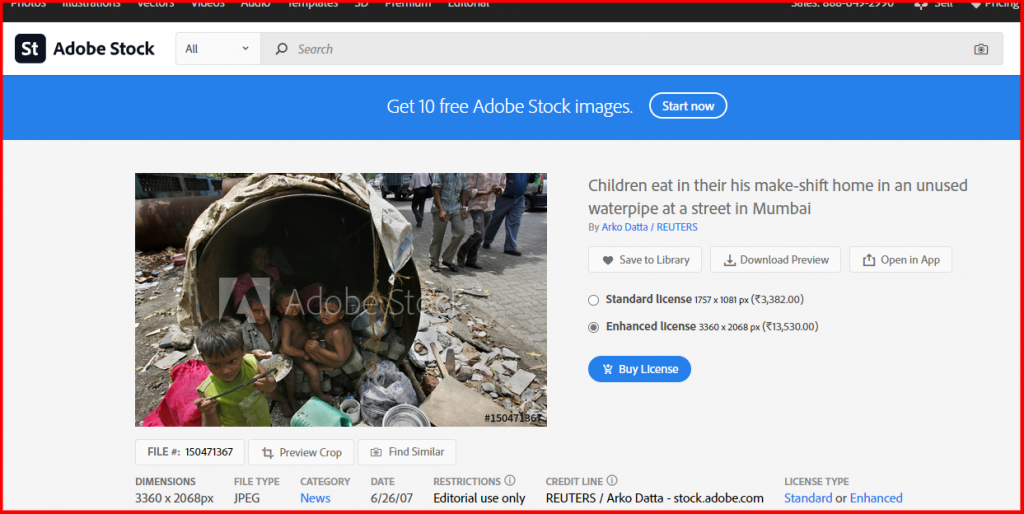Click the Buy License button
The height and width of the screenshot is (514, 1024).
[639, 369]
